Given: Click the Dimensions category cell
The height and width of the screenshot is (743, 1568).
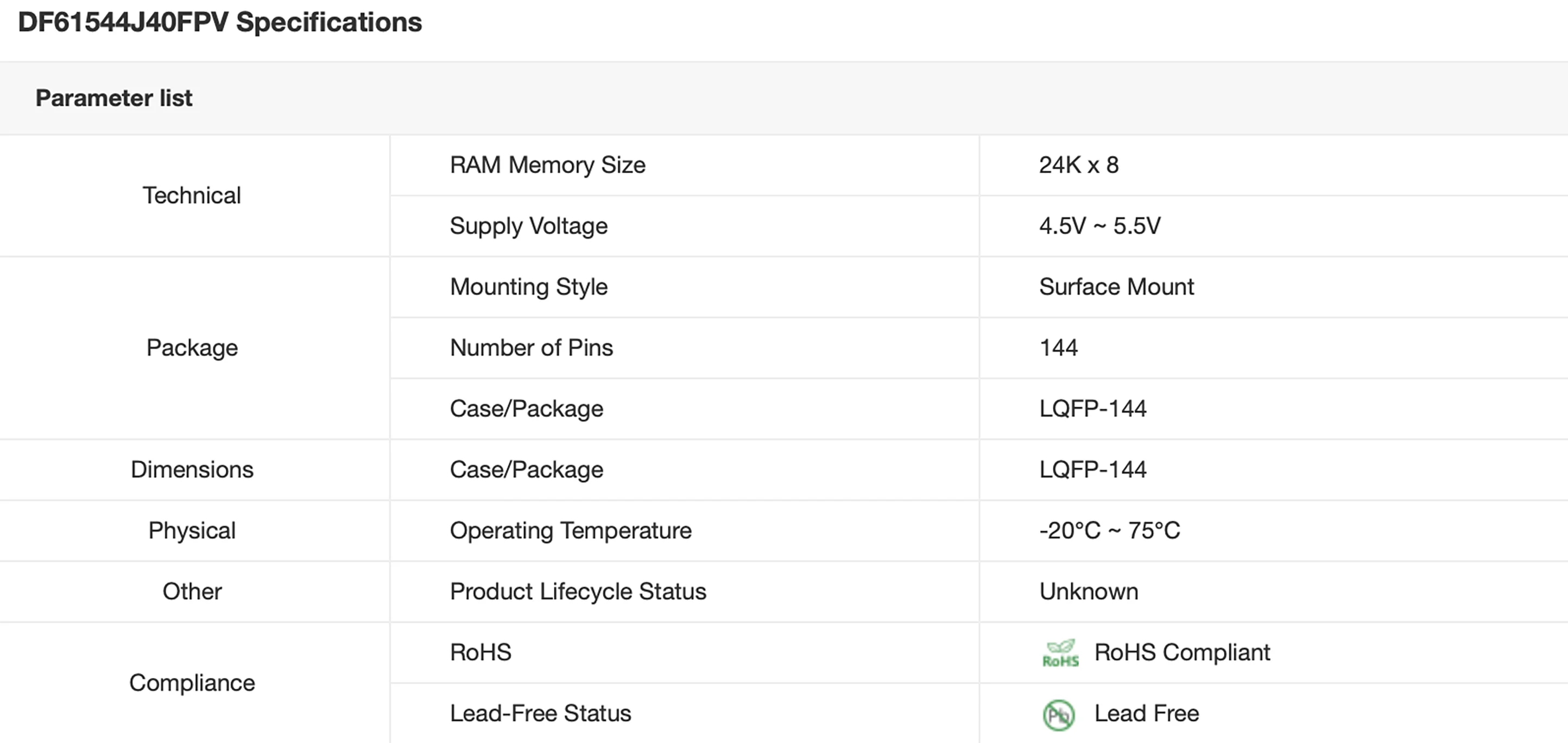Looking at the screenshot, I should (x=192, y=470).
